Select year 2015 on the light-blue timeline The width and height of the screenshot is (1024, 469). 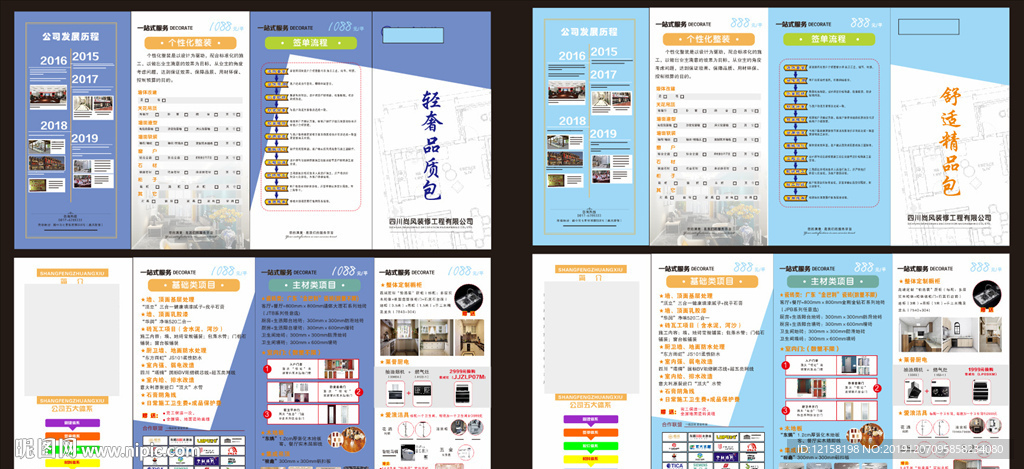(x=604, y=52)
